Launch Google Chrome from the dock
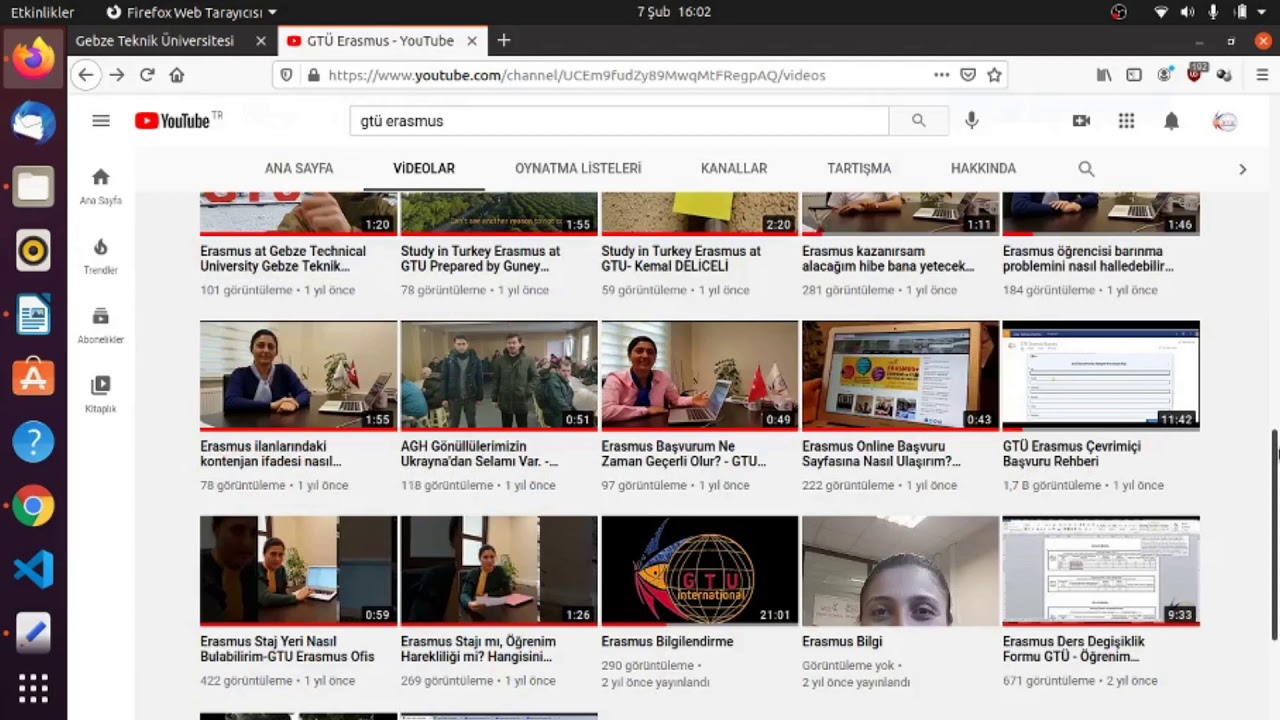 tap(33, 506)
